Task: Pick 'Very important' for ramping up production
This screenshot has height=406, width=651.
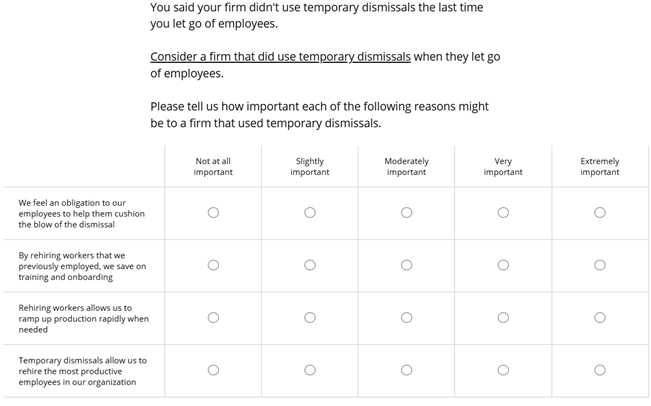Action: [x=503, y=317]
